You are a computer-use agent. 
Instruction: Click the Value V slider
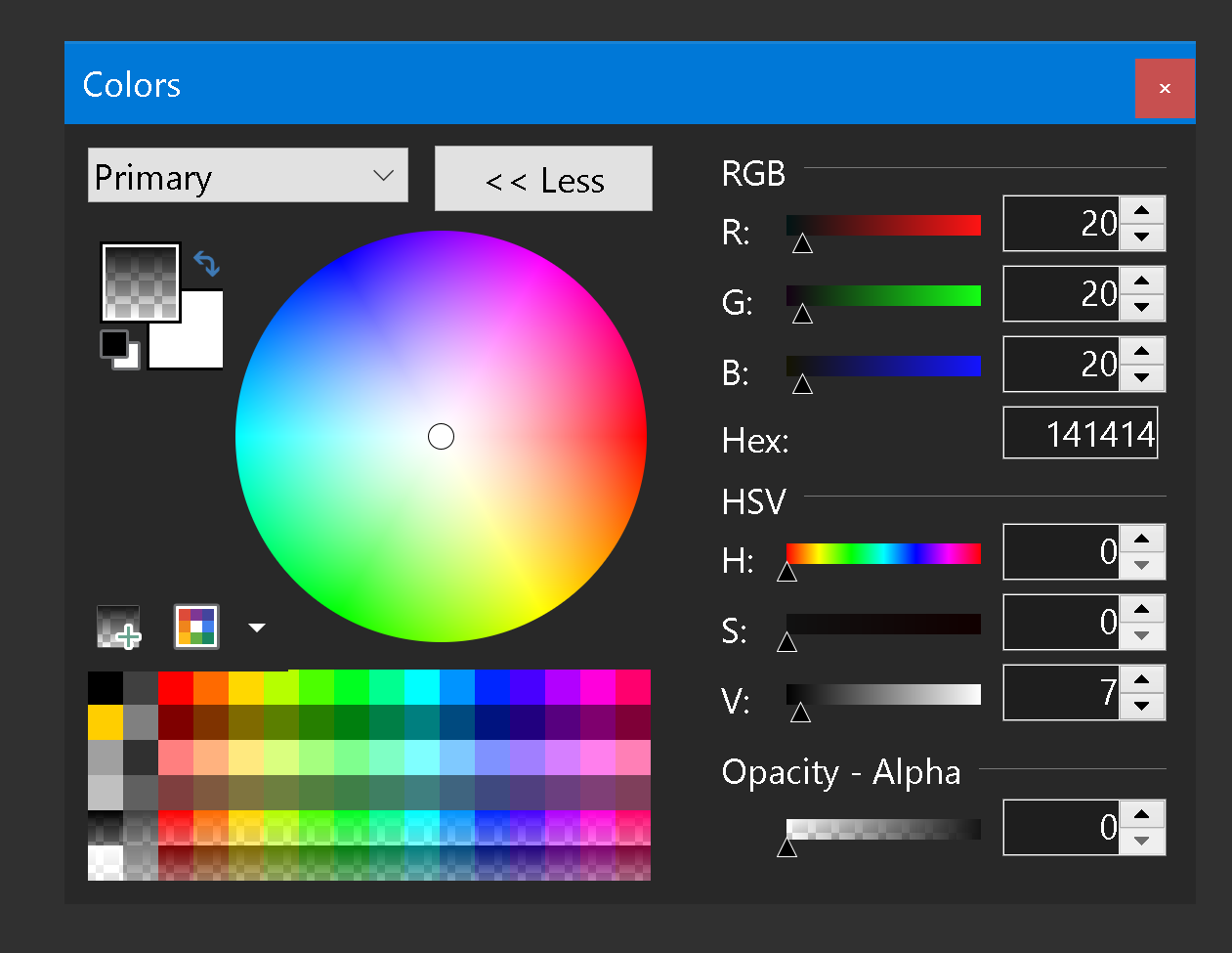tap(883, 695)
